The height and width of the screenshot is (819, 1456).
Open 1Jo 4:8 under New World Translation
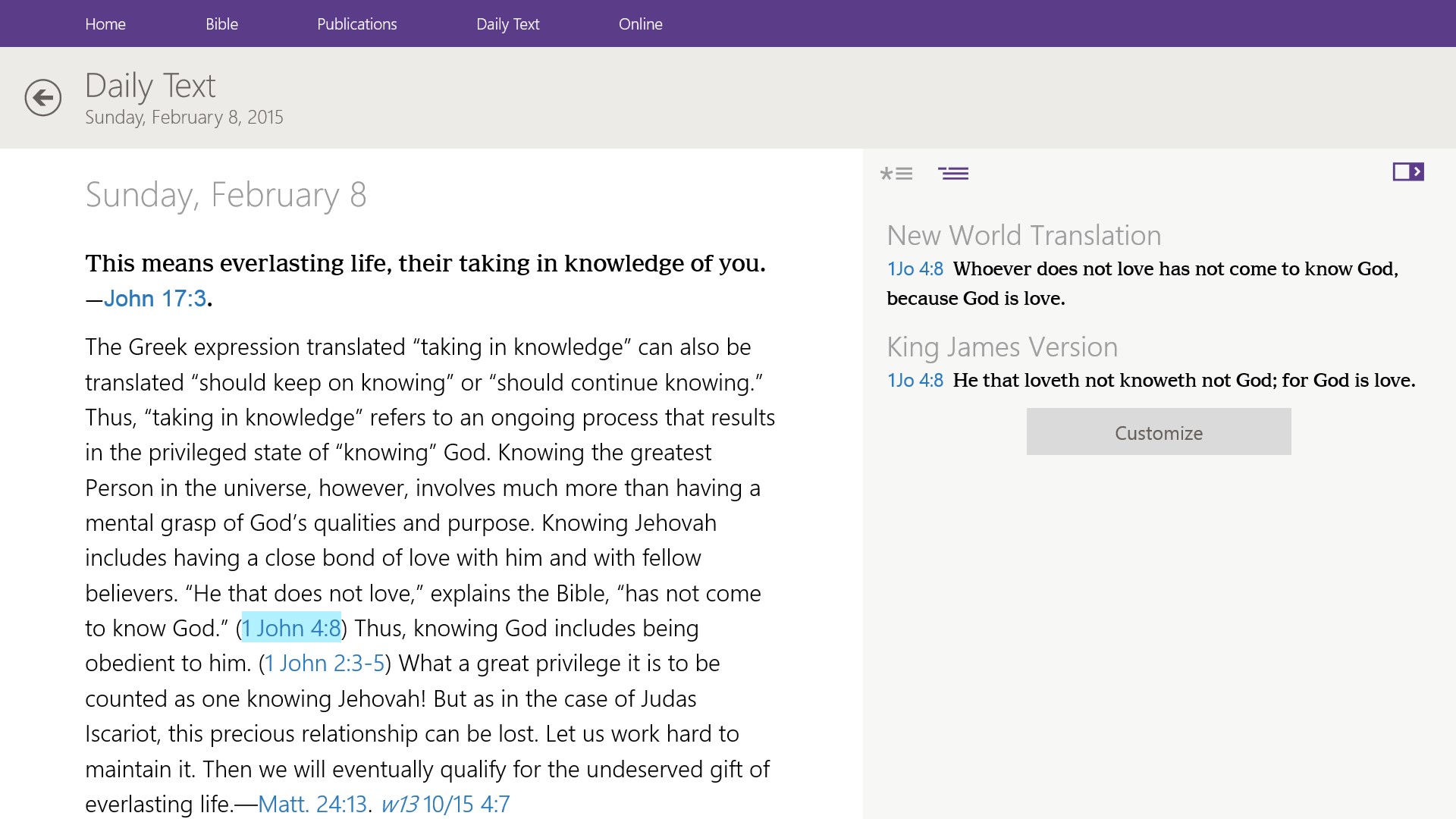coord(914,268)
